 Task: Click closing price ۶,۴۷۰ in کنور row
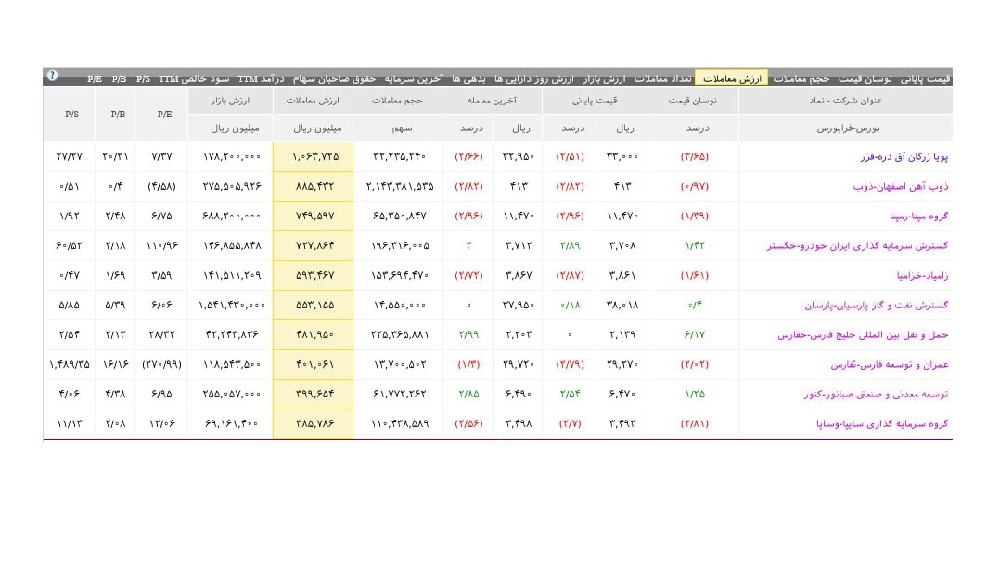tap(622, 394)
